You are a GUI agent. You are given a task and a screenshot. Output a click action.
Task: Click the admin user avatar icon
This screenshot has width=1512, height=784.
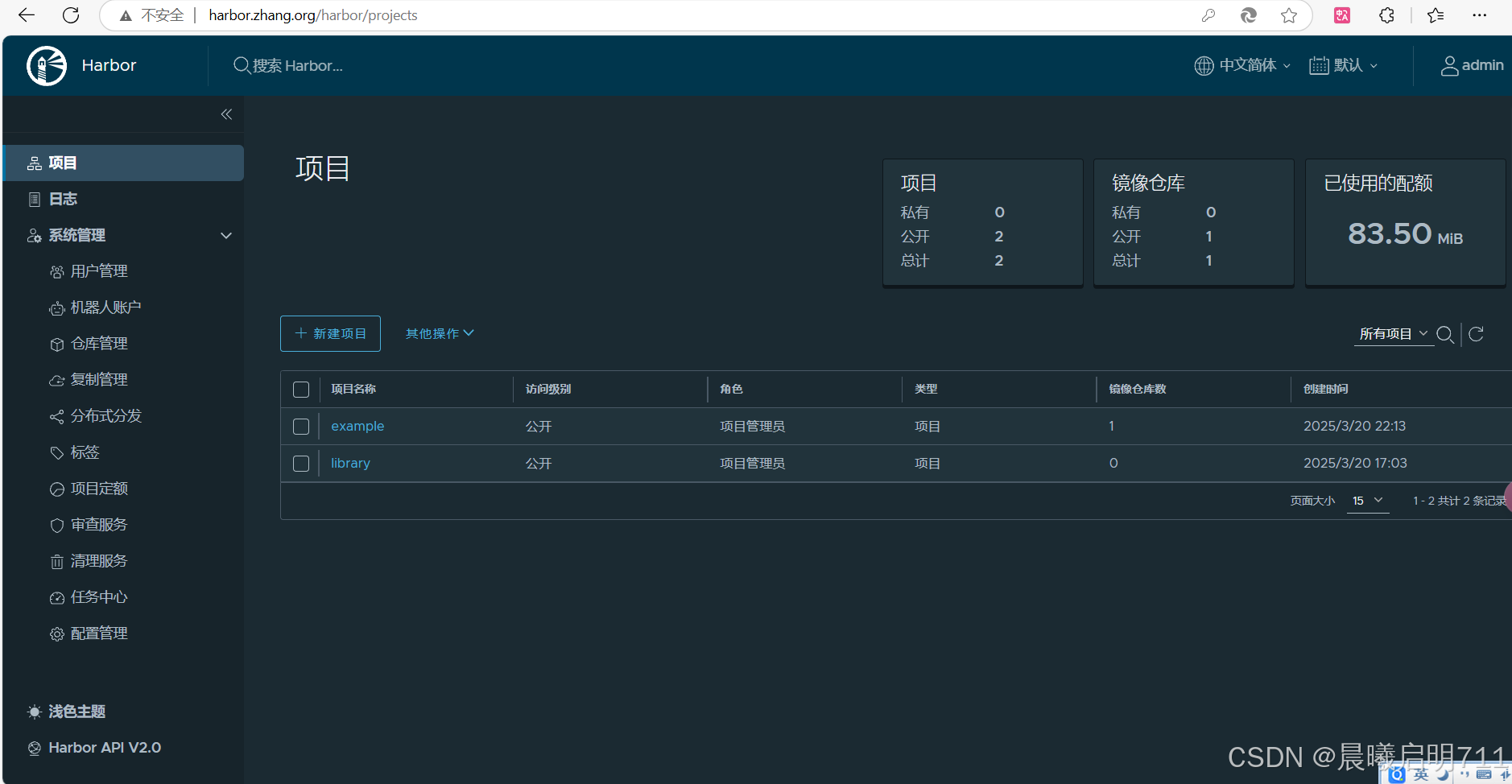click(x=1449, y=66)
